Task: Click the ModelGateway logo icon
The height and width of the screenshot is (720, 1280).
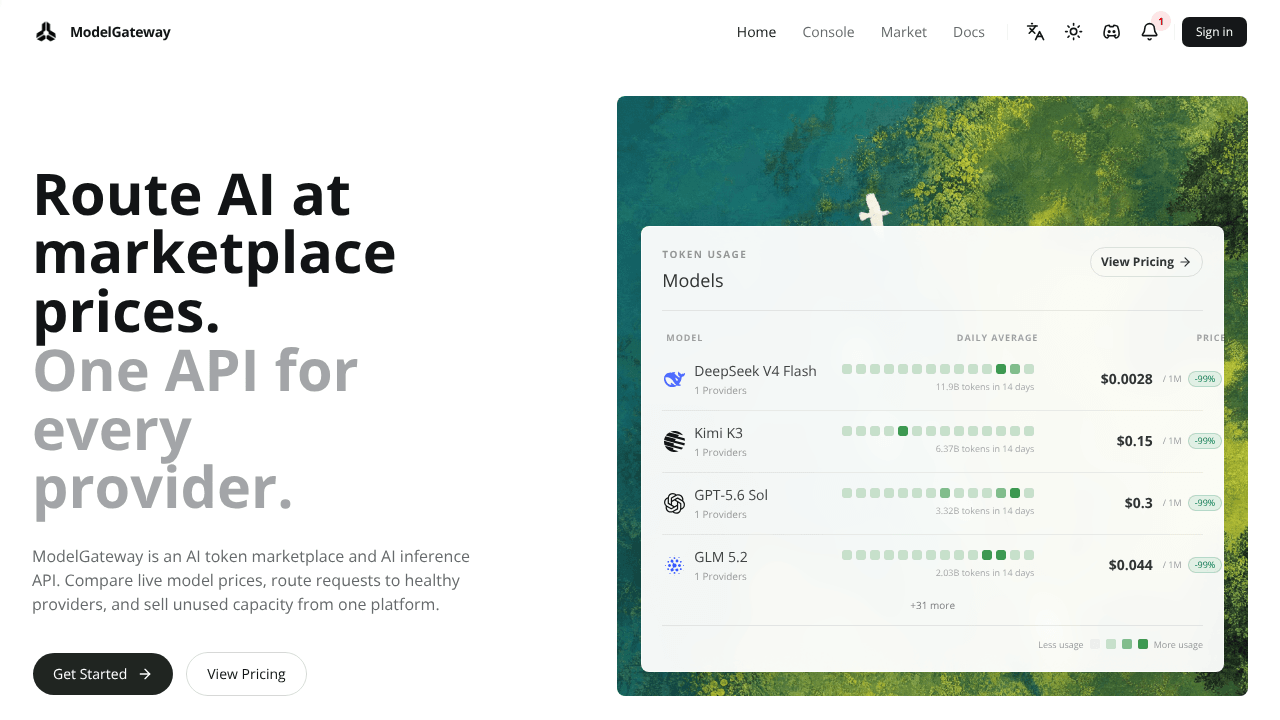Action: 46,32
